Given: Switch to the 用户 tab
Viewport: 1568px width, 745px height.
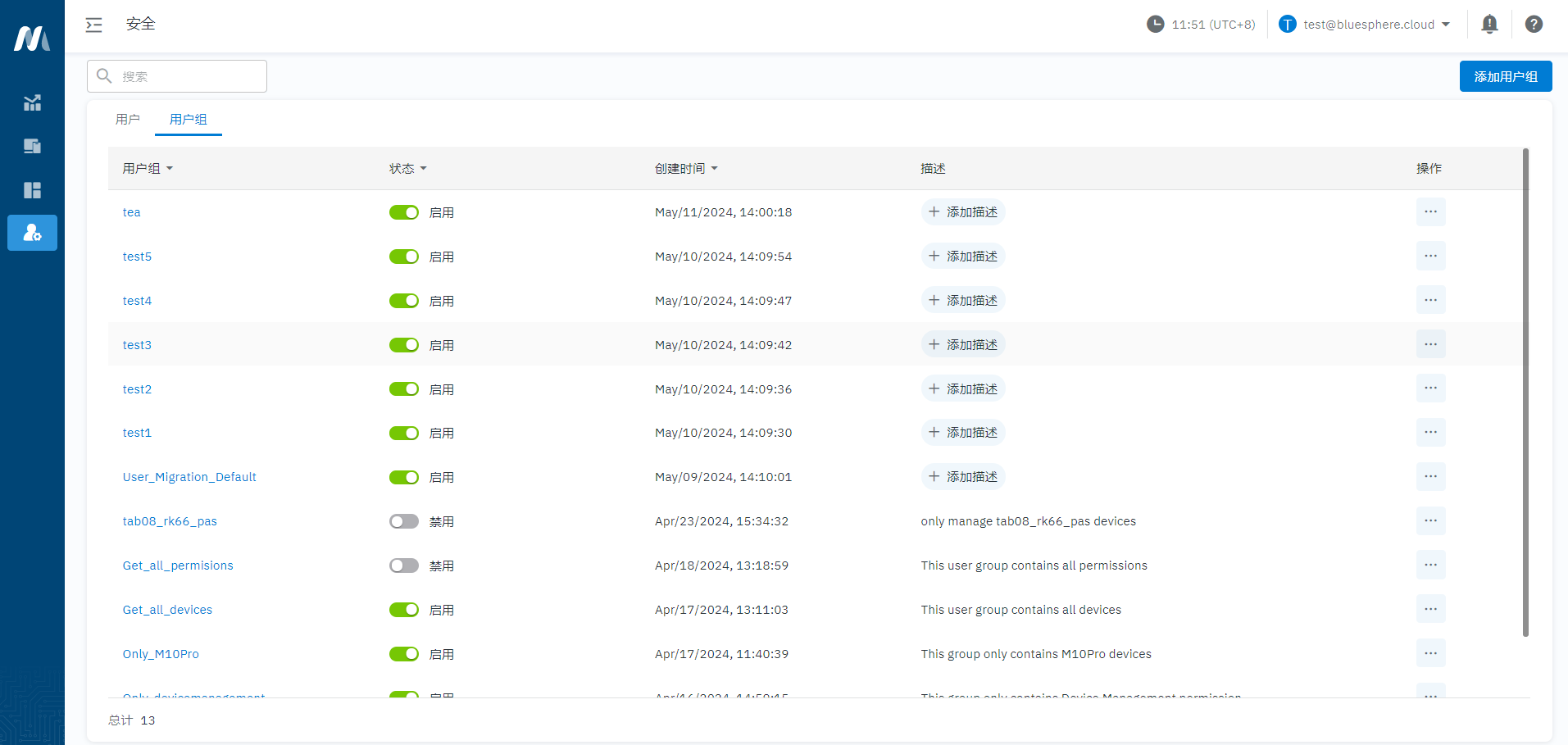Looking at the screenshot, I should [128, 119].
